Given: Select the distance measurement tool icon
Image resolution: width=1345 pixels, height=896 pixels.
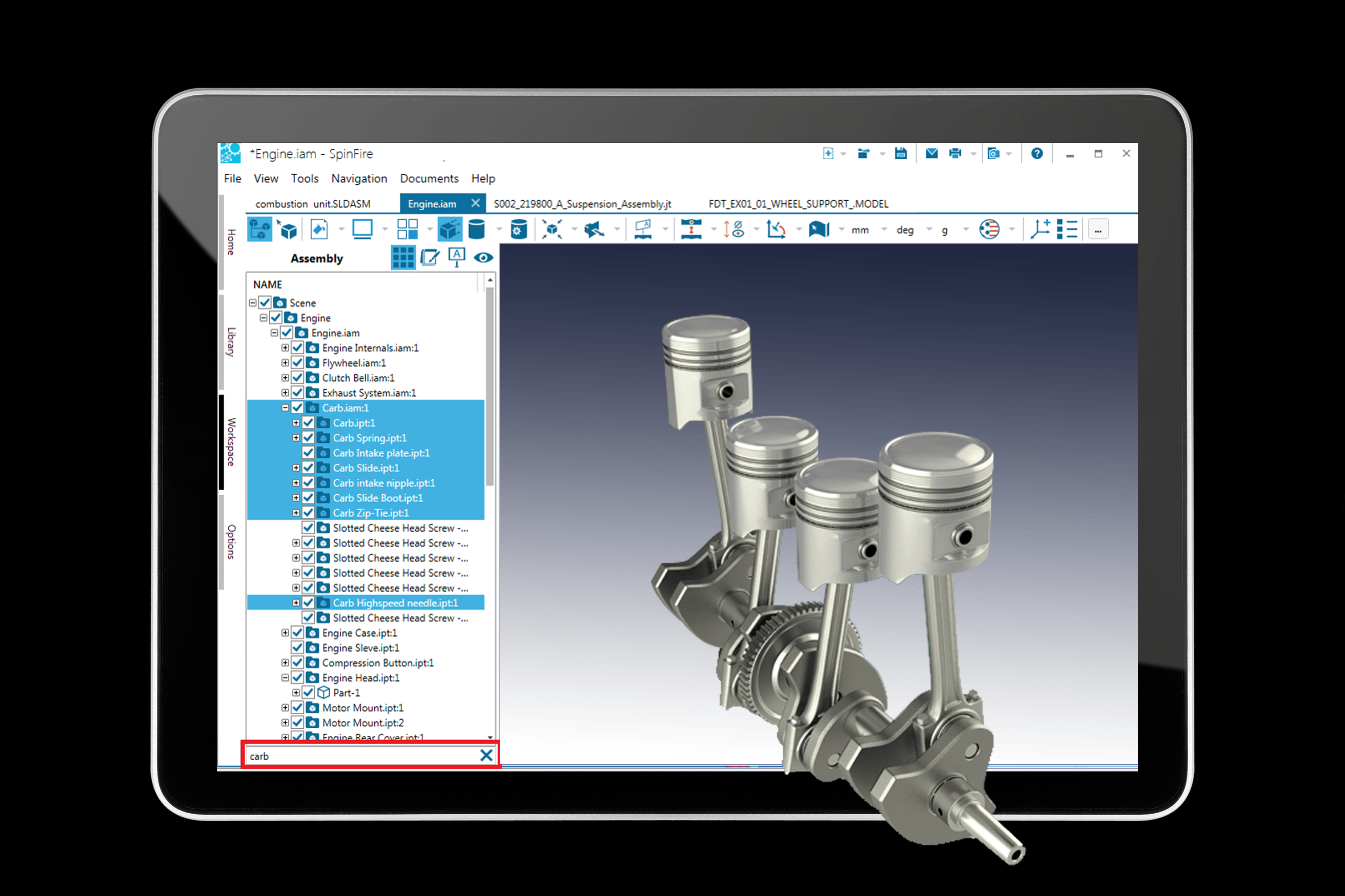Looking at the screenshot, I should (691, 230).
